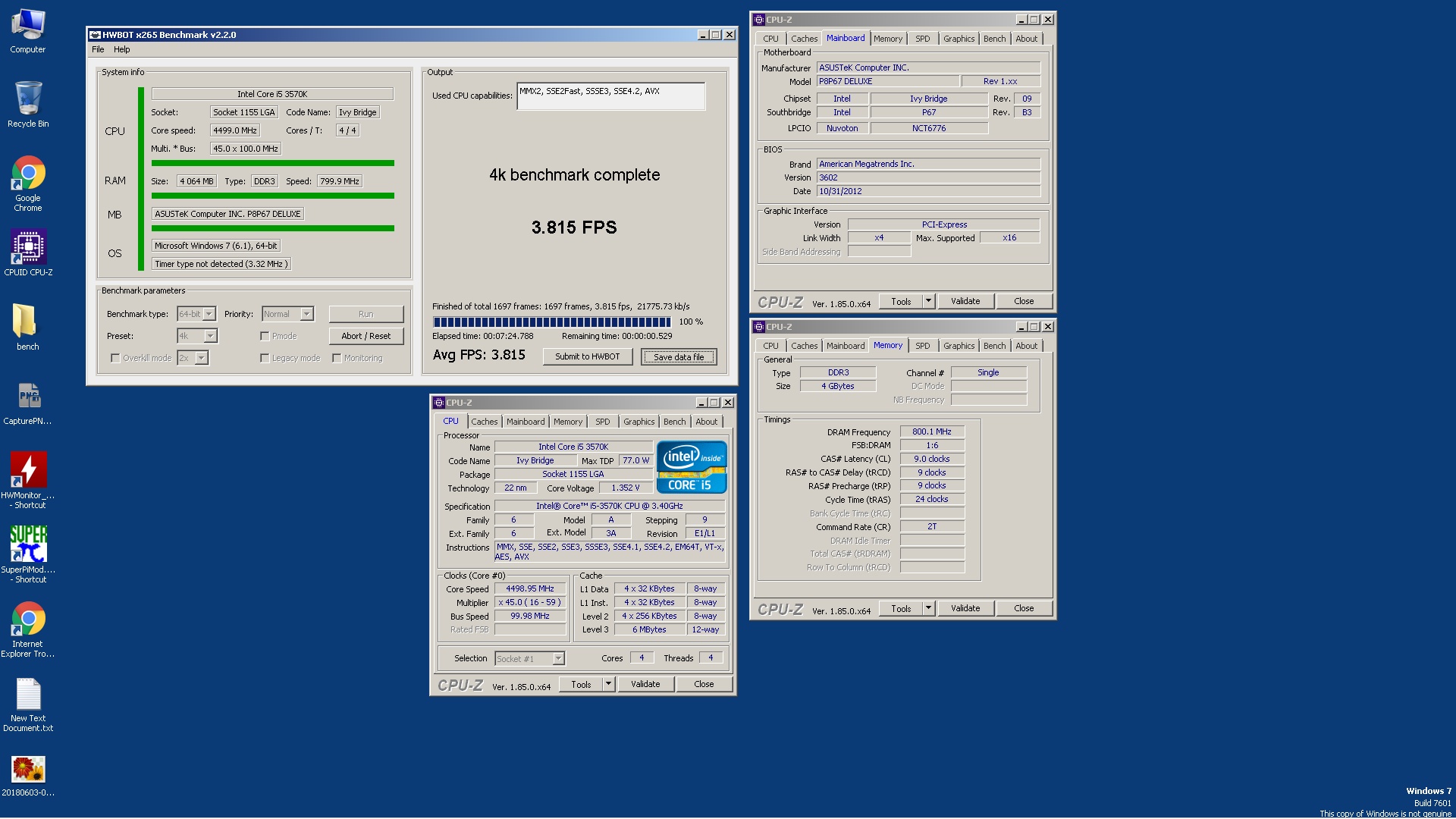
Task: Open the bench folder icon
Action: [28, 327]
